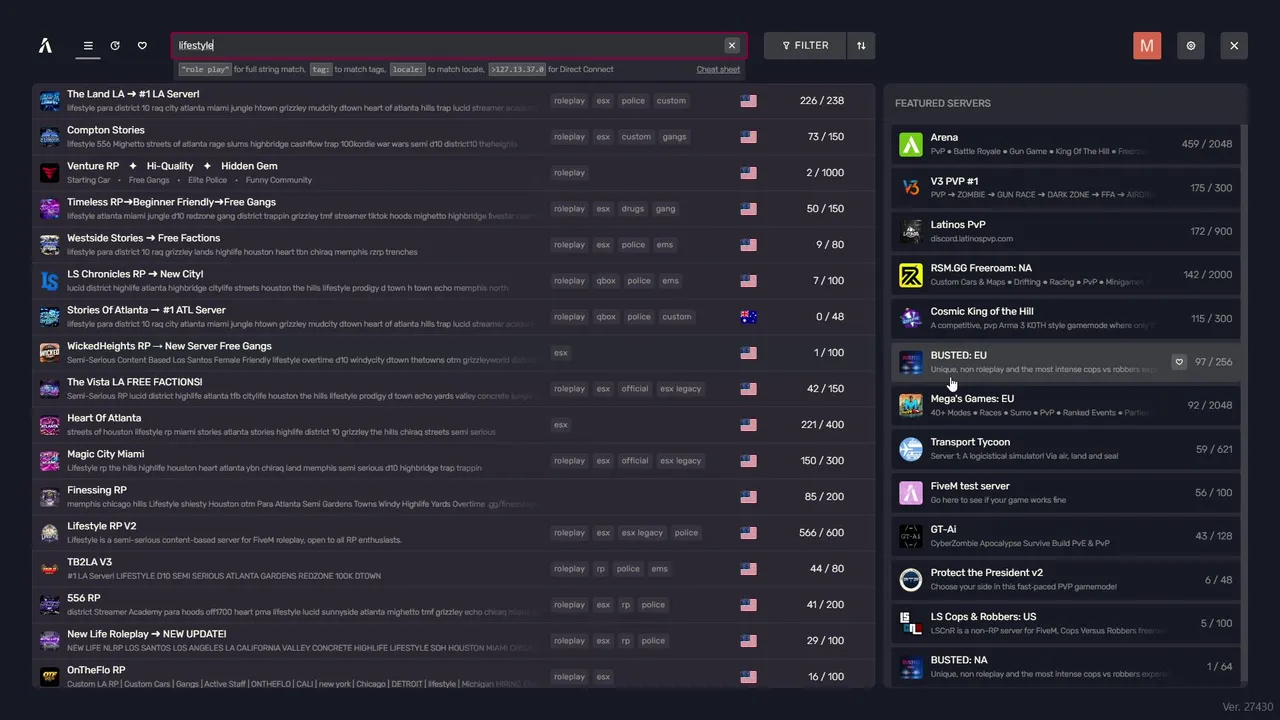Click Timeless RP server icon

[x=50, y=208]
